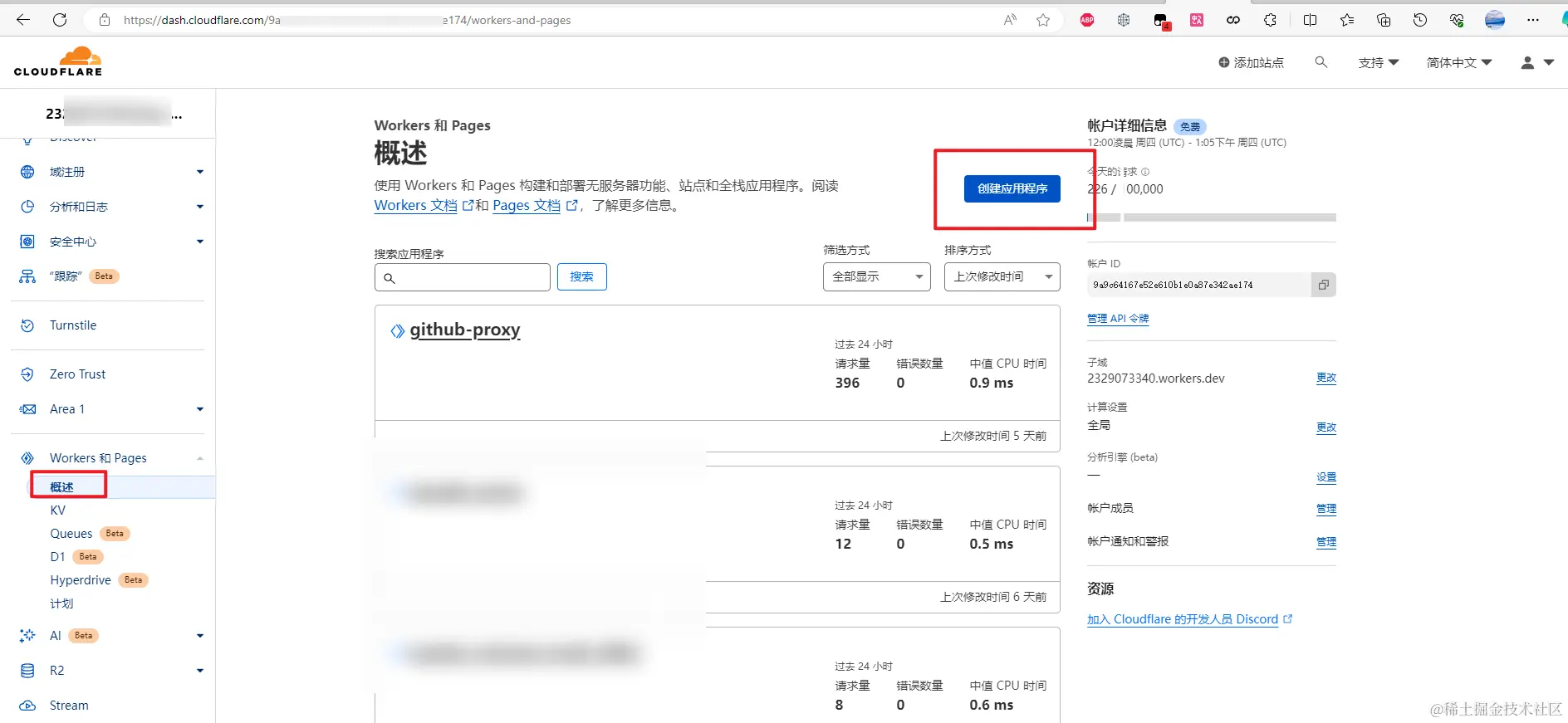Click the Cloudflare logo

58,61
